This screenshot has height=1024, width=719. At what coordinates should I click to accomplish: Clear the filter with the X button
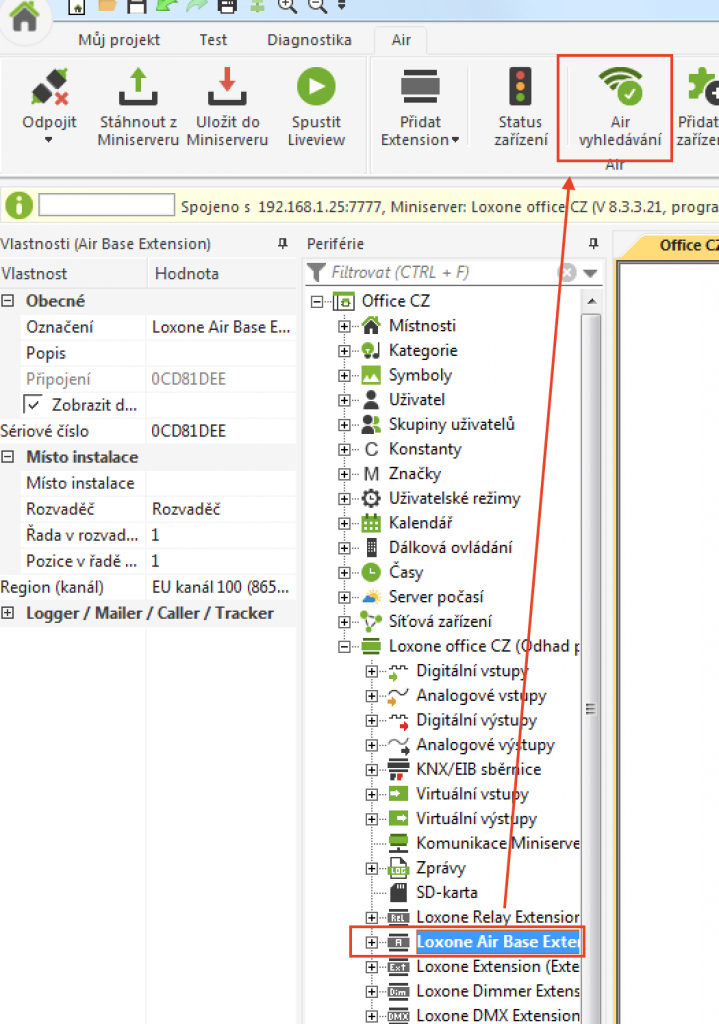coord(567,273)
